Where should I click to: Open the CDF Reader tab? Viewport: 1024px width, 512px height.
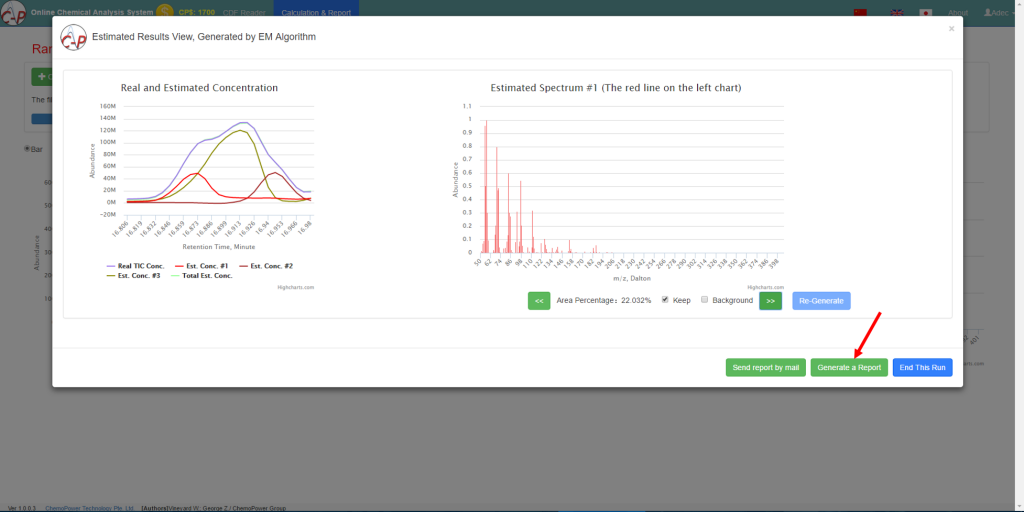pos(244,13)
